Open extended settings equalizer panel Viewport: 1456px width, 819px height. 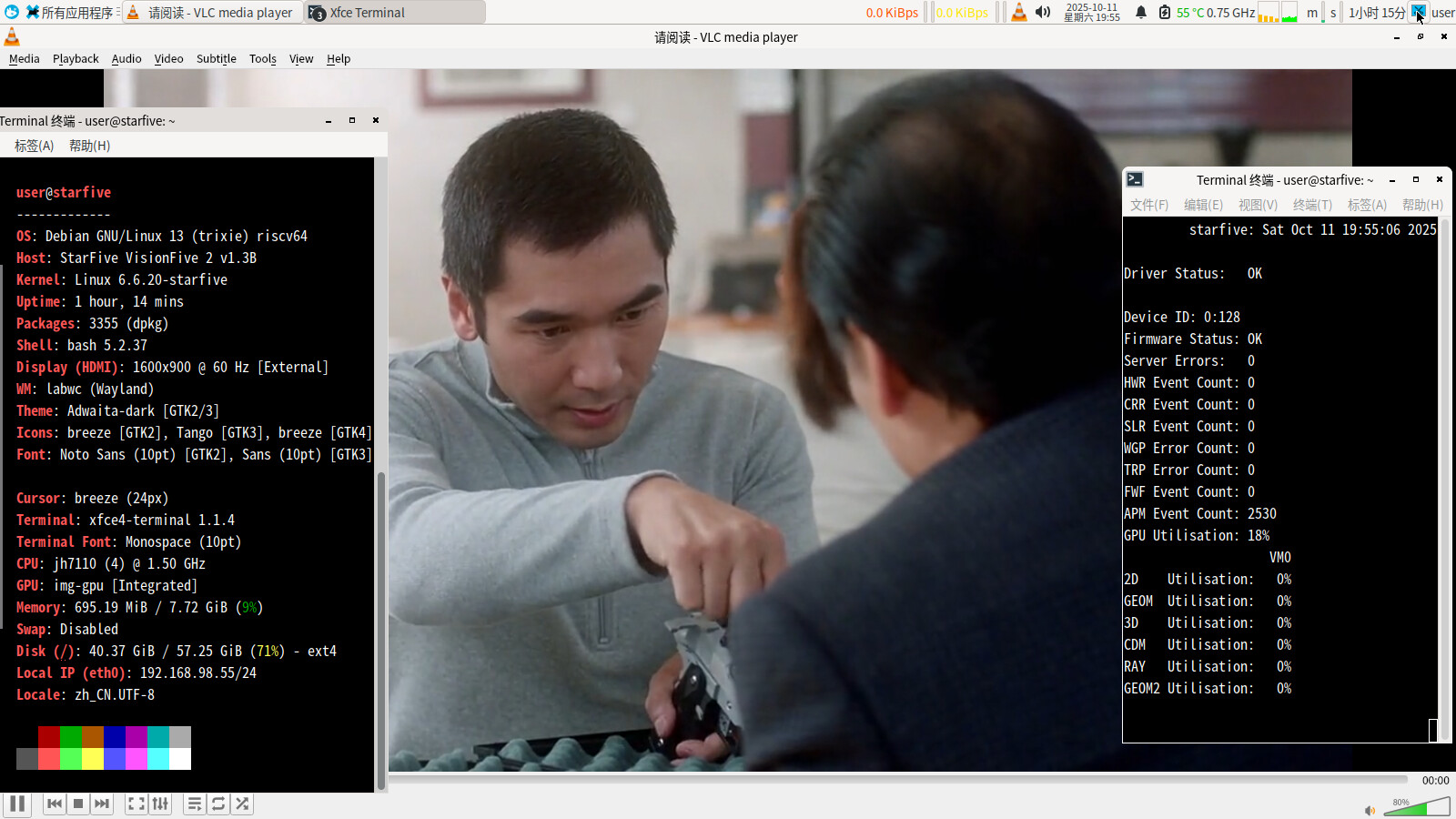160,804
